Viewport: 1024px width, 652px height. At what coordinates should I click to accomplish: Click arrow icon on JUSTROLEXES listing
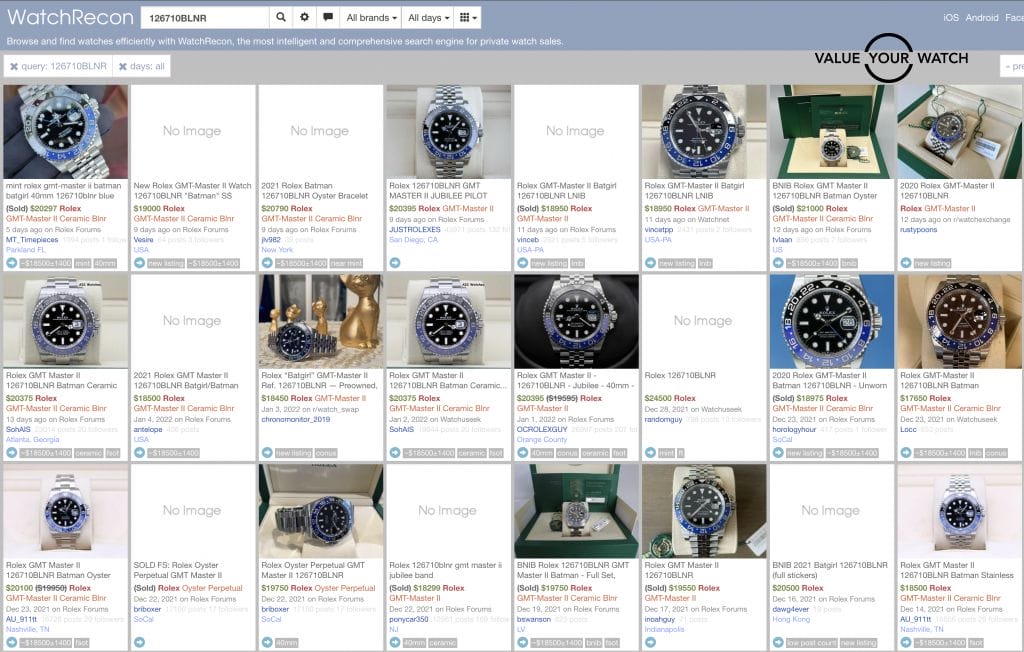click(x=395, y=263)
